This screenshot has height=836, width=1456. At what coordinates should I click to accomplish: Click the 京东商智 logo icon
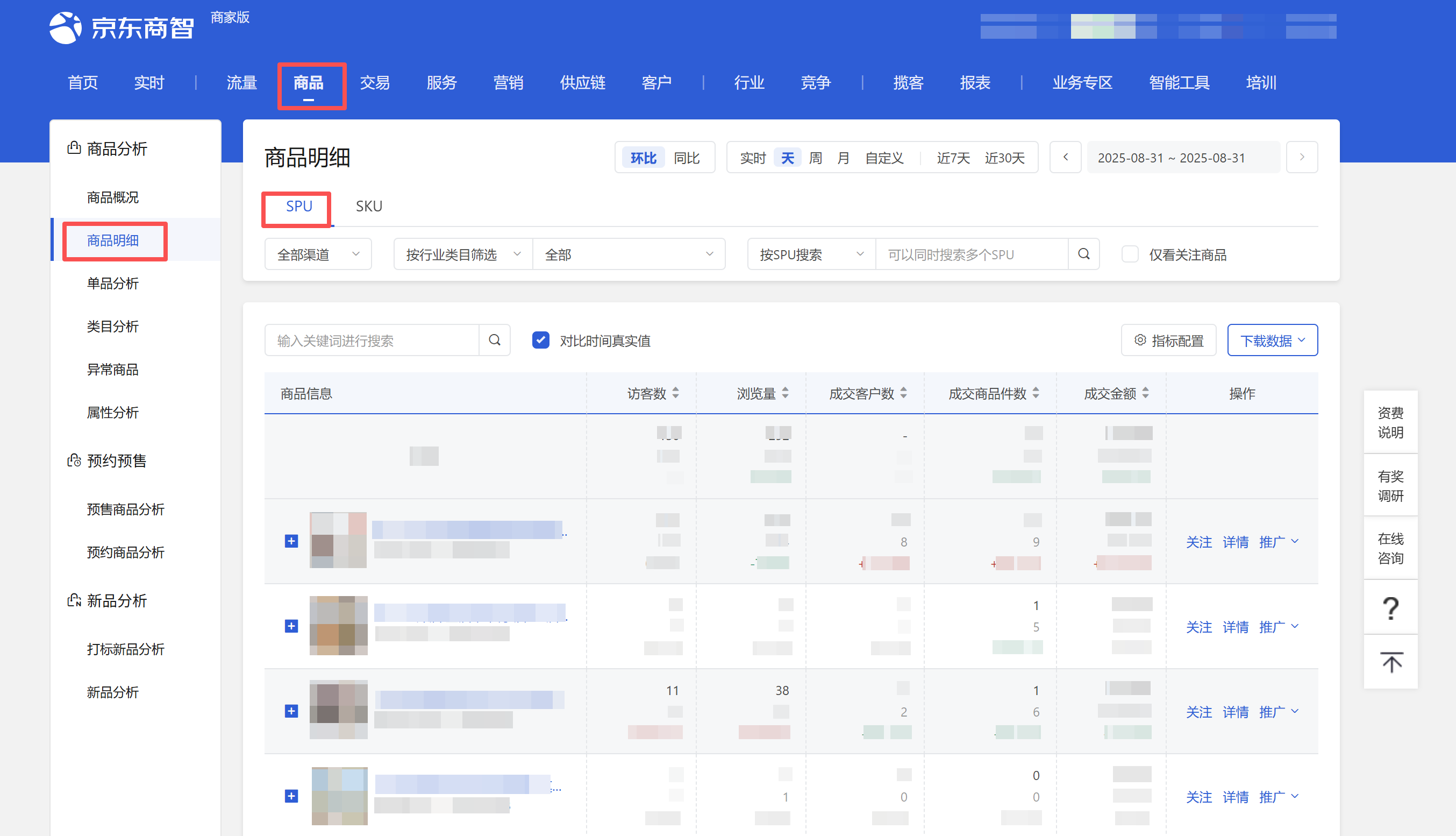pos(65,27)
